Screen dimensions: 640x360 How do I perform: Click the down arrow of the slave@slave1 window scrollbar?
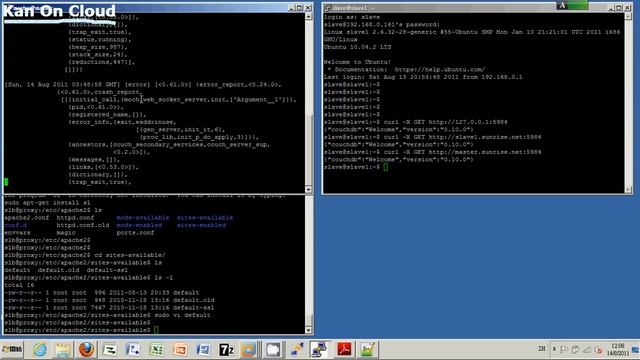(628, 189)
